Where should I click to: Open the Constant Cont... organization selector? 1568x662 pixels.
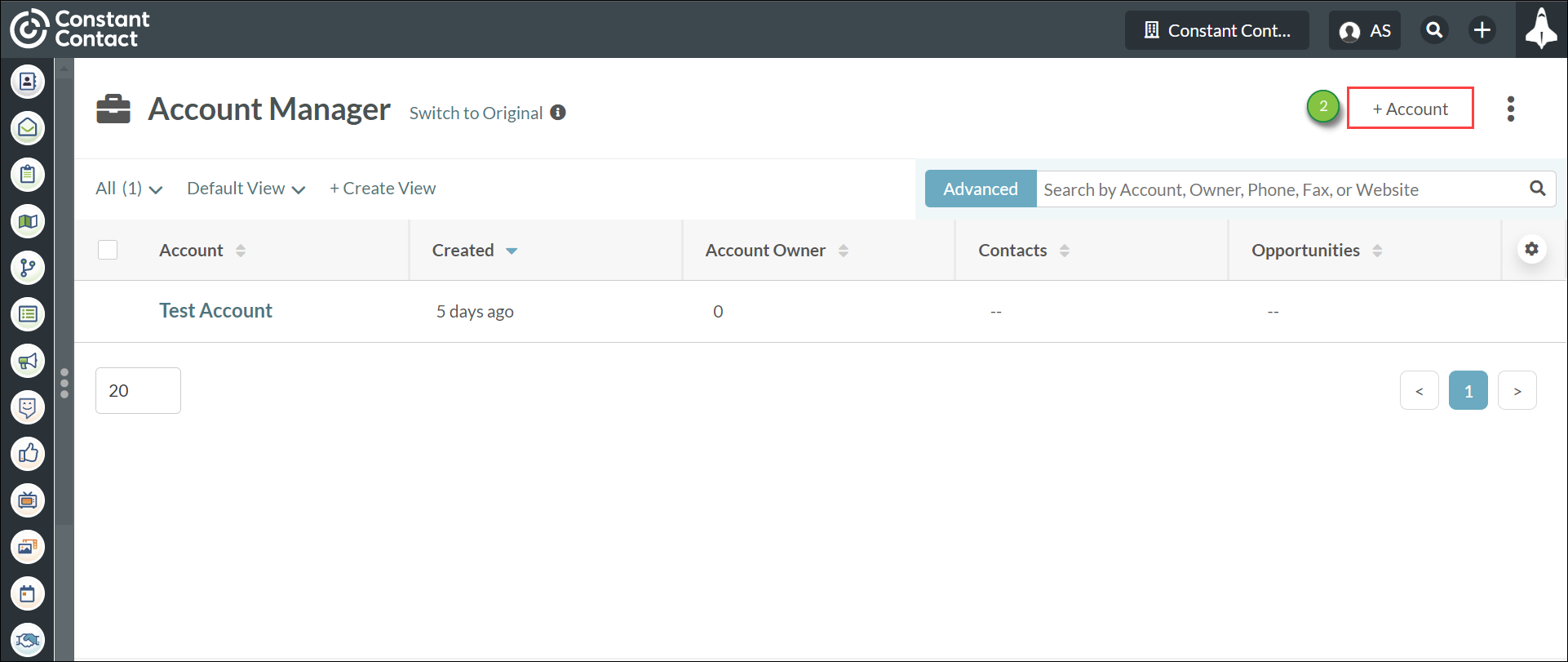point(1217,30)
